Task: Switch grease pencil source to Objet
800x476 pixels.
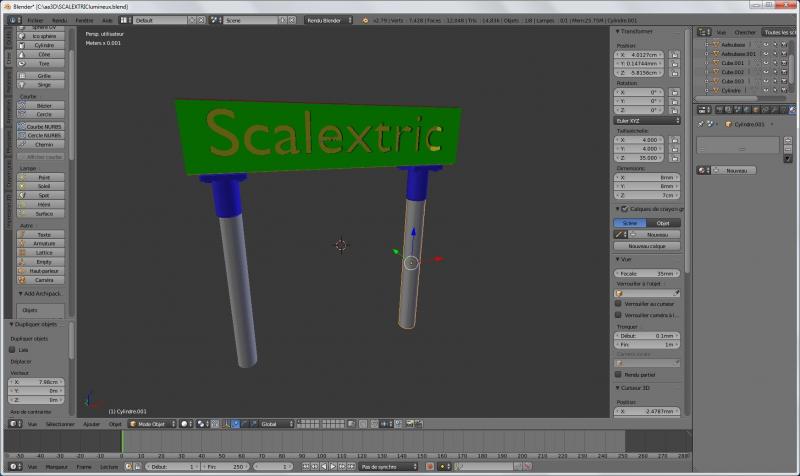Action: pos(662,223)
